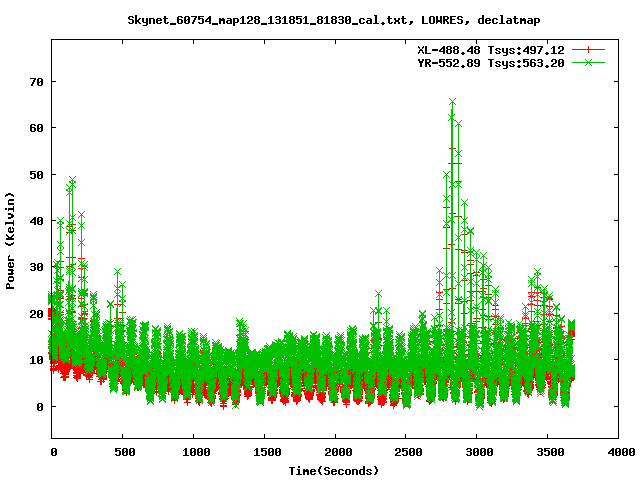The image size is (640, 480).
Task: Click the y-axis tick label 40
Action: pyautogui.click(x=36, y=221)
